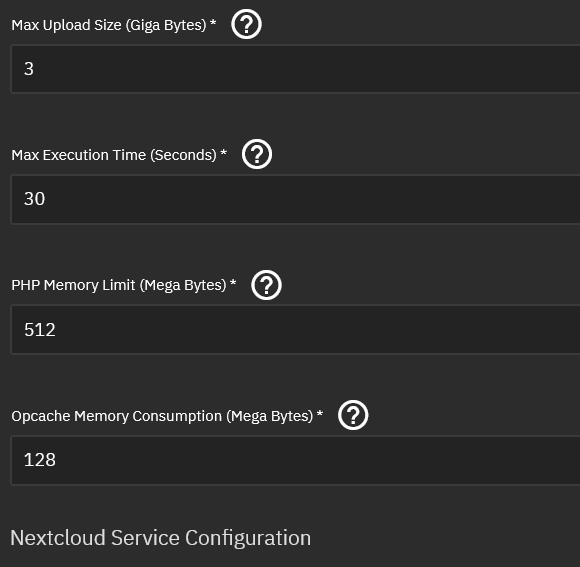Focus the Max Execution Time input field
Screen dimensions: 580x567
pos(295,199)
